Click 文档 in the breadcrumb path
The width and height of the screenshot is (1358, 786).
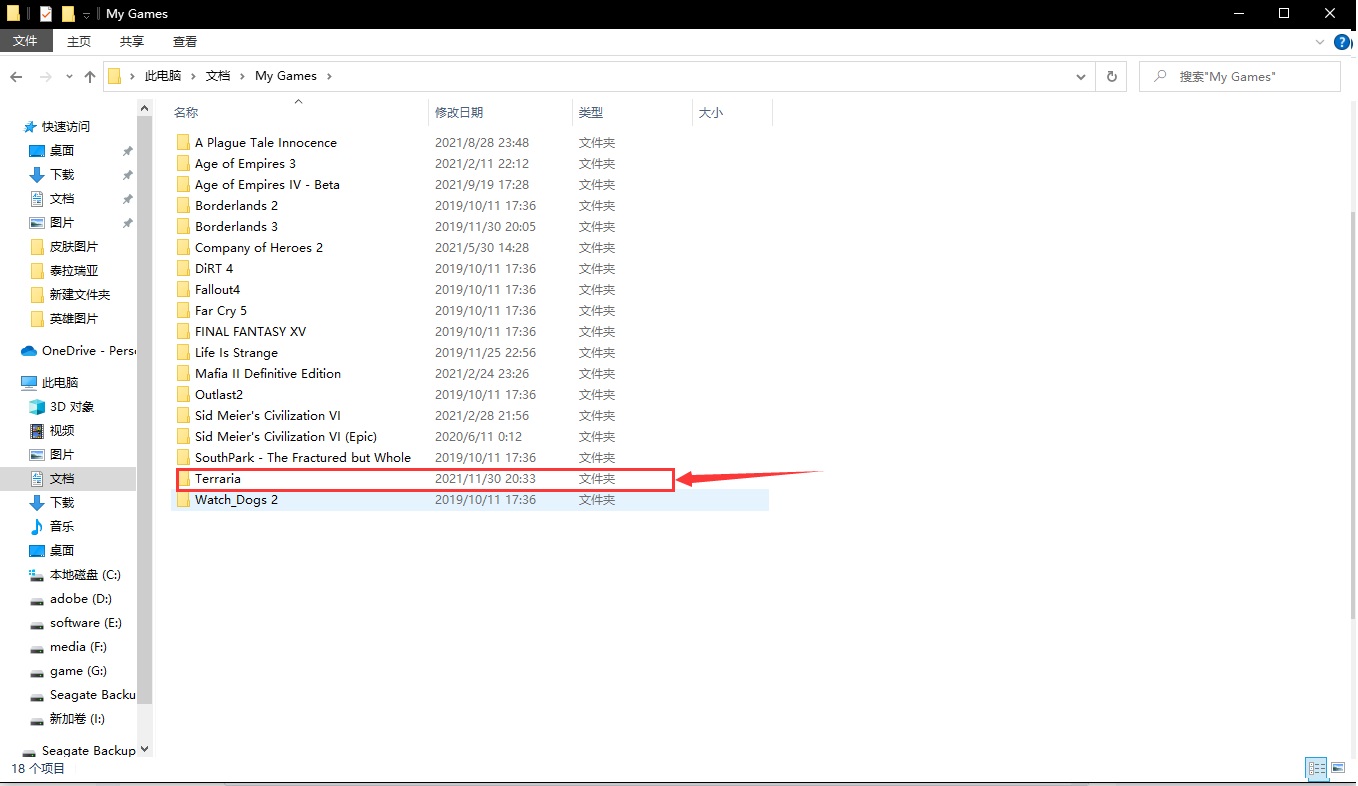coord(218,76)
